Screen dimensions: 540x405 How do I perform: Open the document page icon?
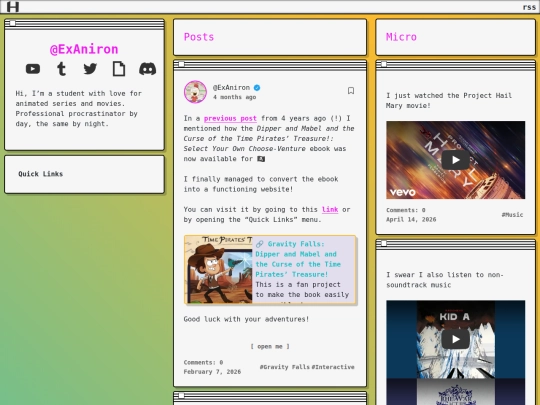pos(119,69)
